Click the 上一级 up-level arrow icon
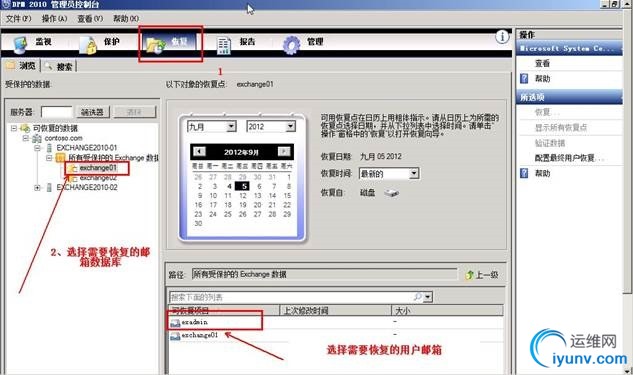 coord(470,275)
